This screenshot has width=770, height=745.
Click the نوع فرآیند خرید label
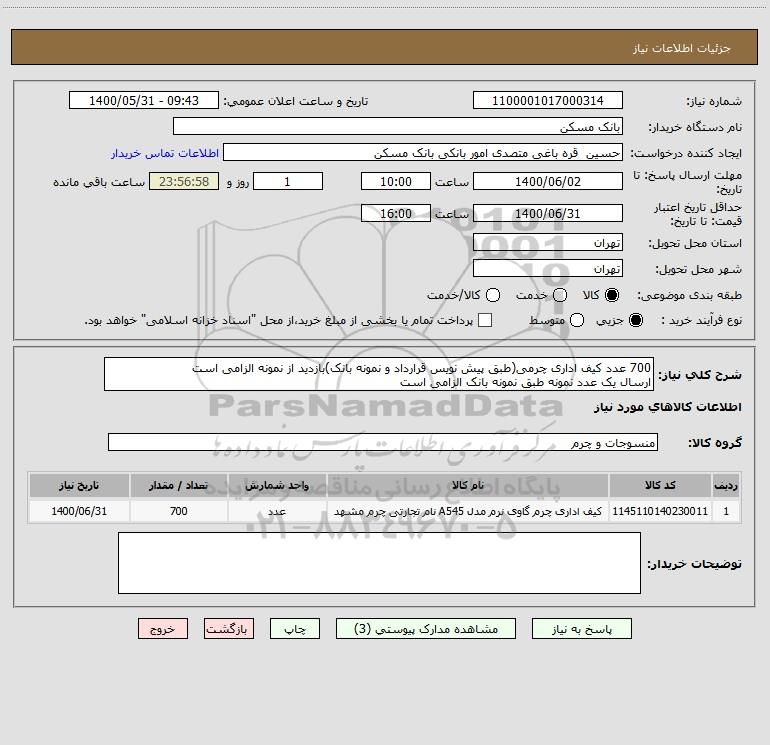click(702, 320)
